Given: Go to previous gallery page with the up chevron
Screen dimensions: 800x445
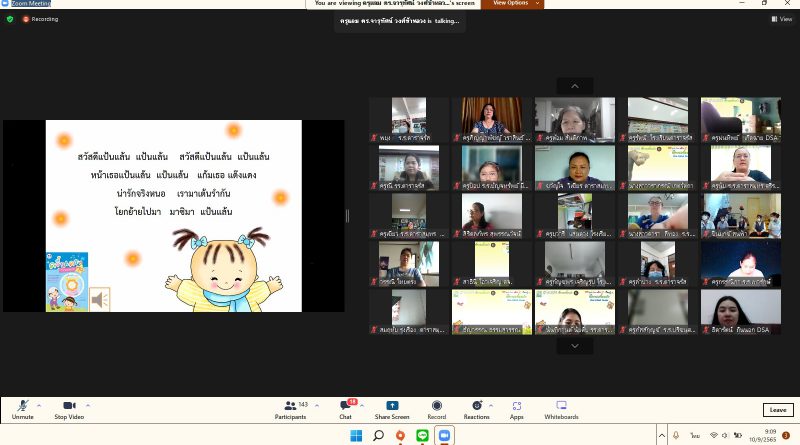Looking at the screenshot, I should click(574, 86).
